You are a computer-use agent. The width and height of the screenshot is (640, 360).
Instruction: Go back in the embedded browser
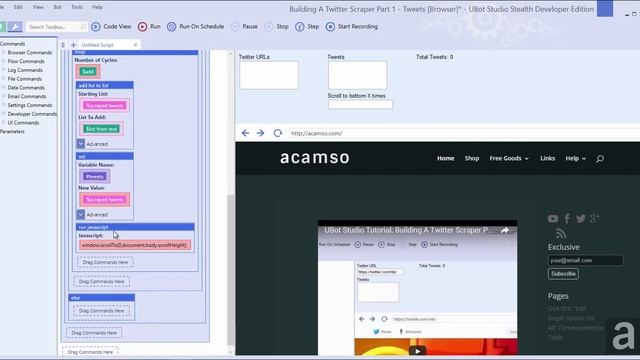pyautogui.click(x=245, y=133)
